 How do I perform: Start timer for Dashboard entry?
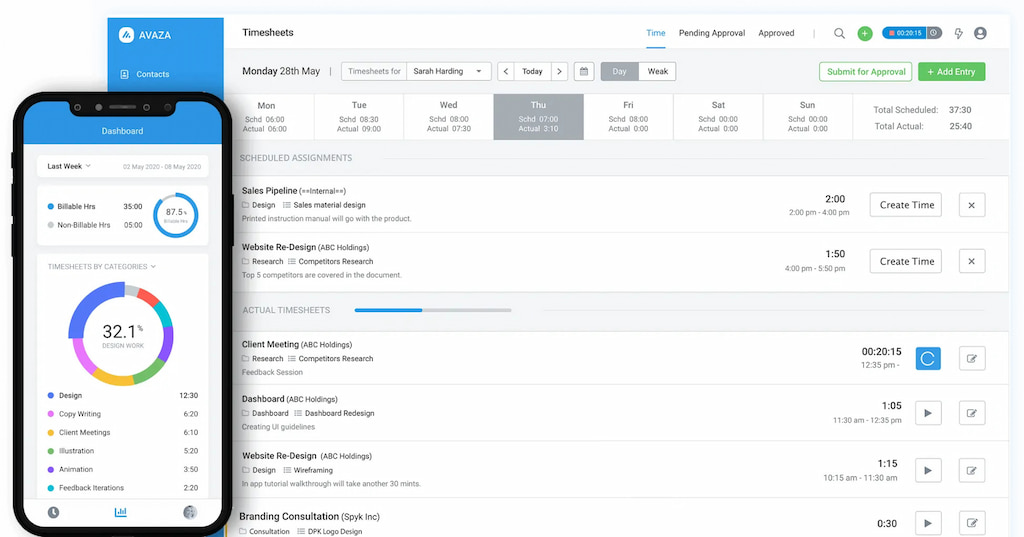(928, 413)
